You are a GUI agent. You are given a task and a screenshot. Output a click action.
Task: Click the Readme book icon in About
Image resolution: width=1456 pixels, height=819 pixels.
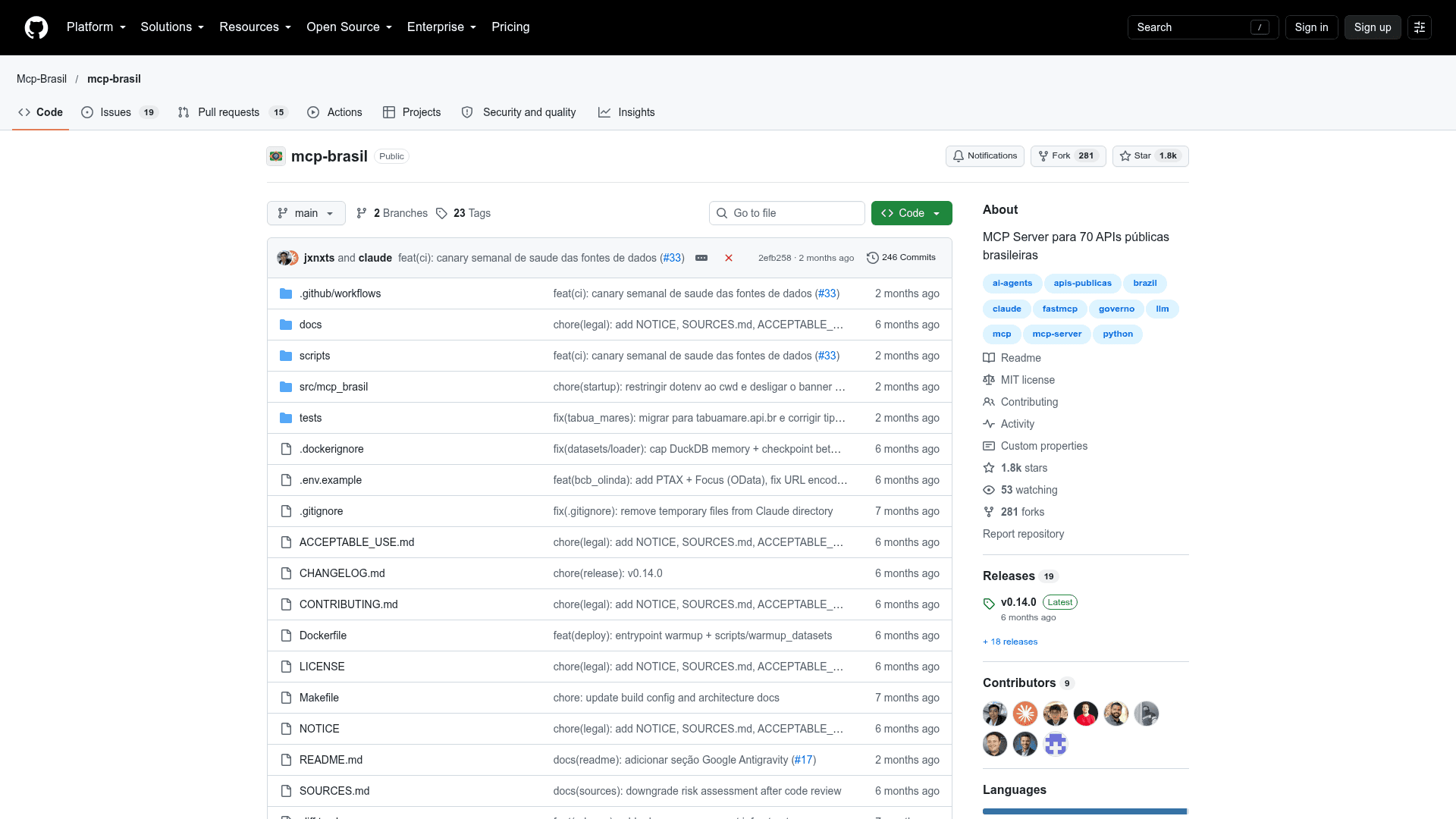pos(989,358)
